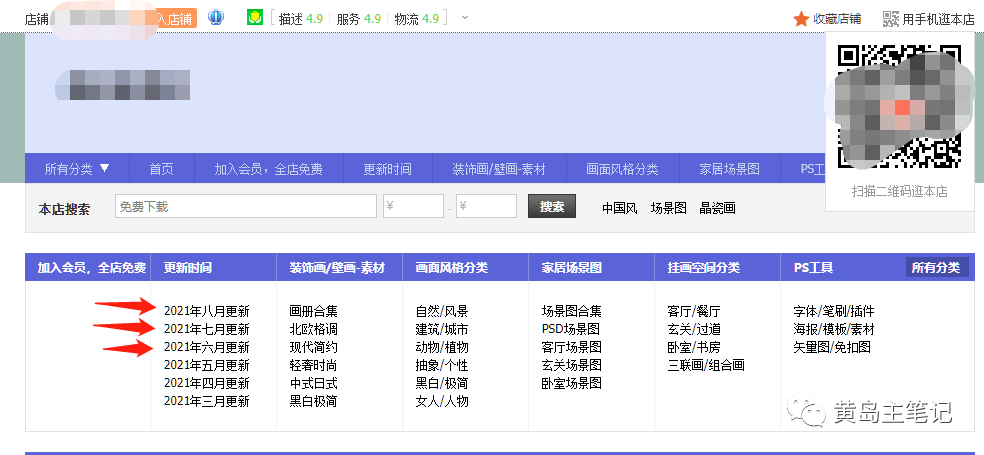Viewport: 984px width, 455px height.
Task: Click the shop search keyword field
Action: (x=245, y=207)
